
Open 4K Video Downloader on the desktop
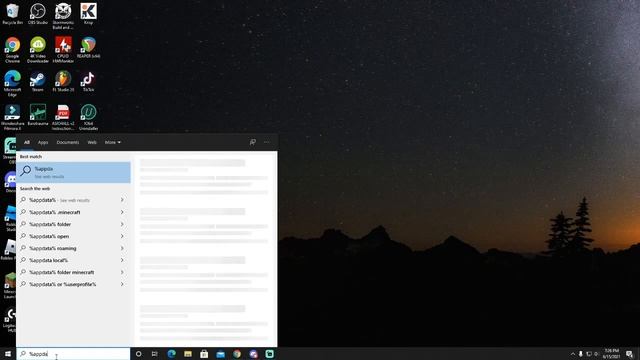[x=38, y=50]
